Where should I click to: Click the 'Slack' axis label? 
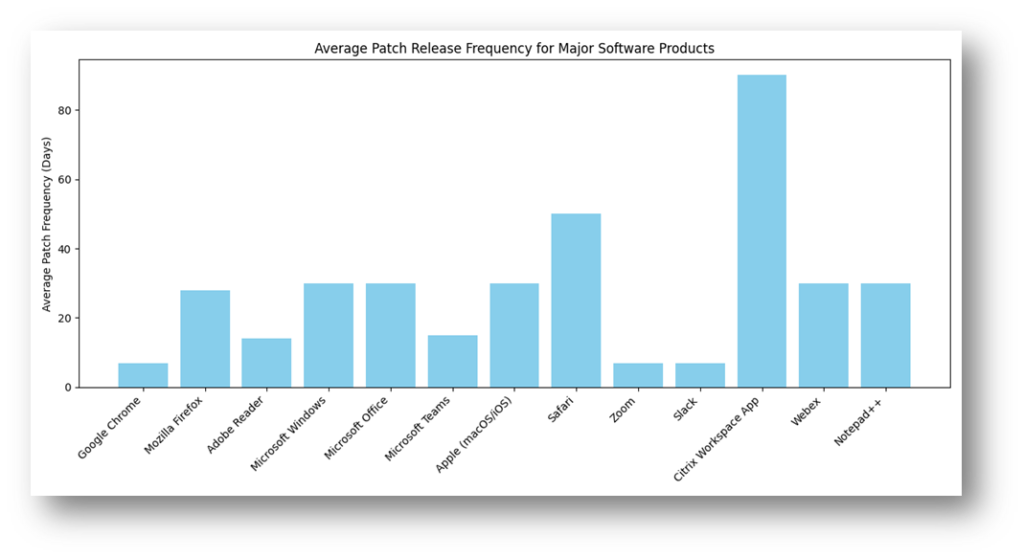[x=685, y=409]
